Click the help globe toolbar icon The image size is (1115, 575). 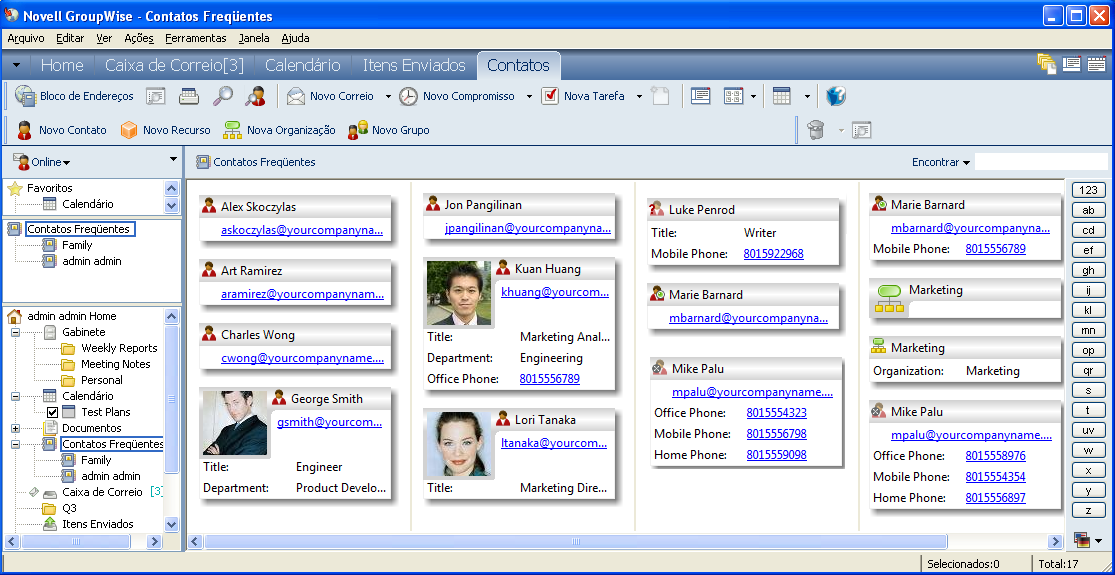coord(836,96)
